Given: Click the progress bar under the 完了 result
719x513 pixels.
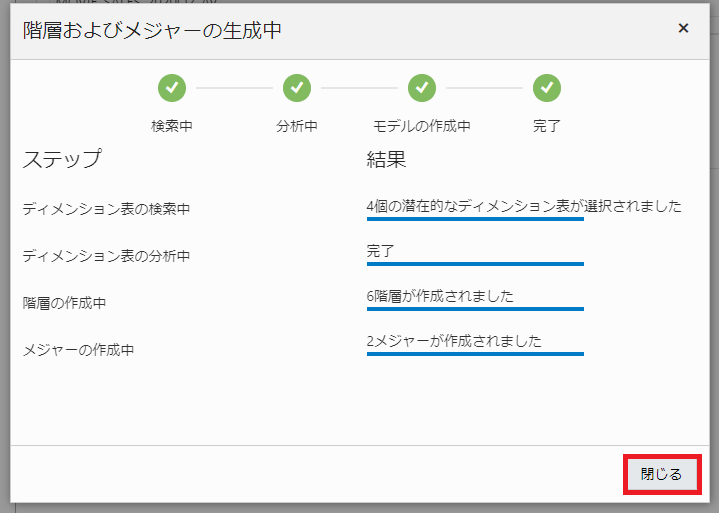Looking at the screenshot, I should click(x=475, y=265).
